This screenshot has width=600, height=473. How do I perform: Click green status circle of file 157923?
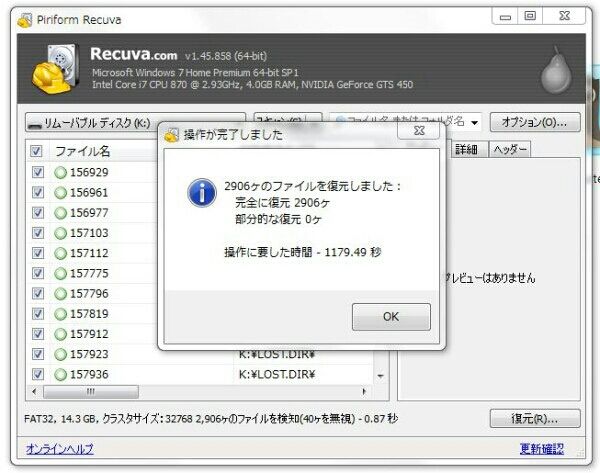(60, 354)
